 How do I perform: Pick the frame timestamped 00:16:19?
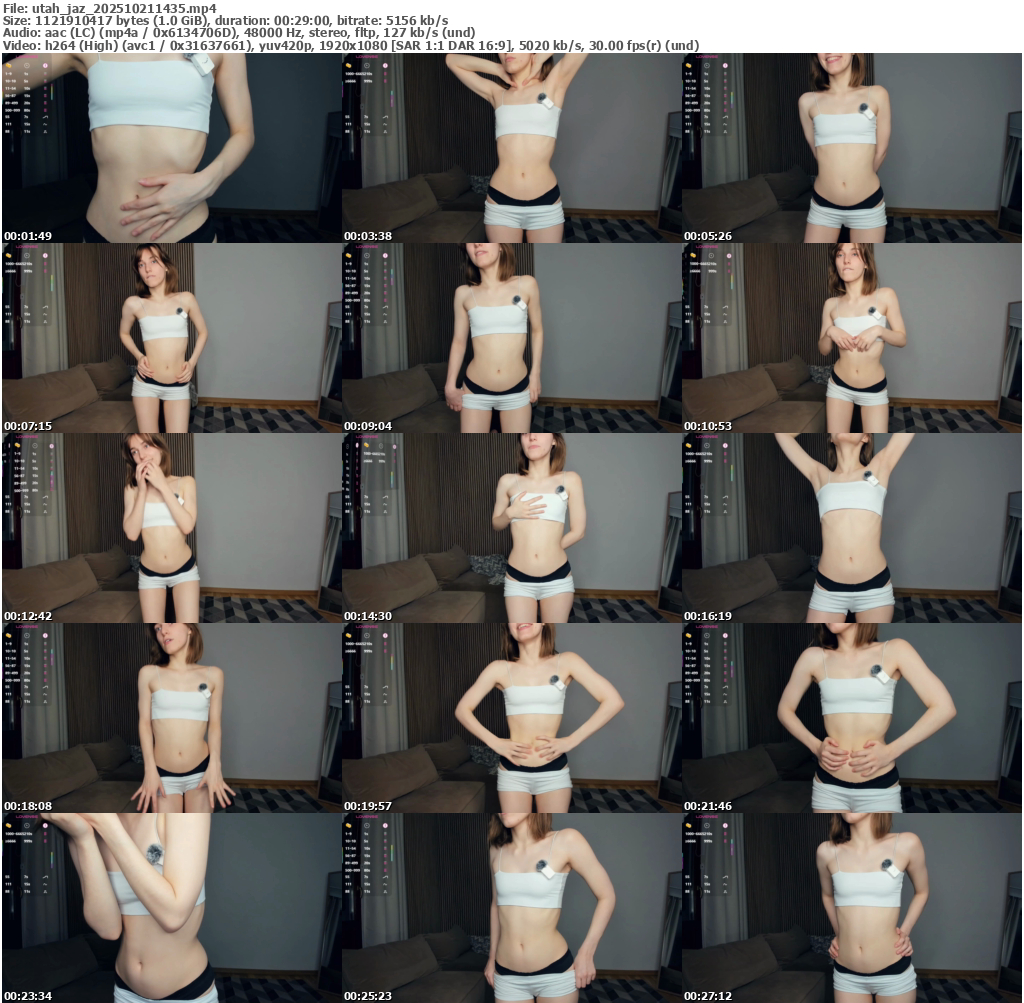852,528
